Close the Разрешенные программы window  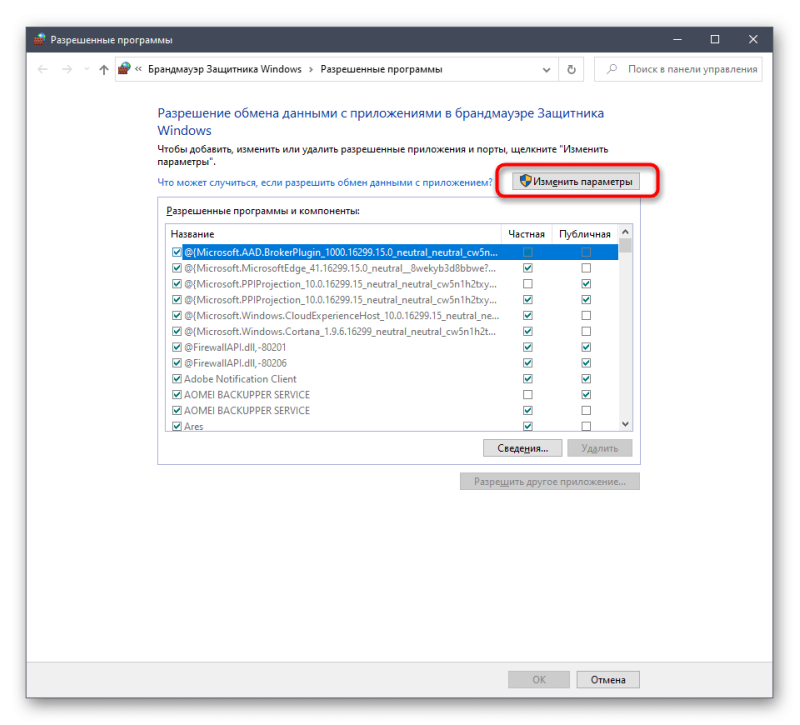click(x=753, y=39)
